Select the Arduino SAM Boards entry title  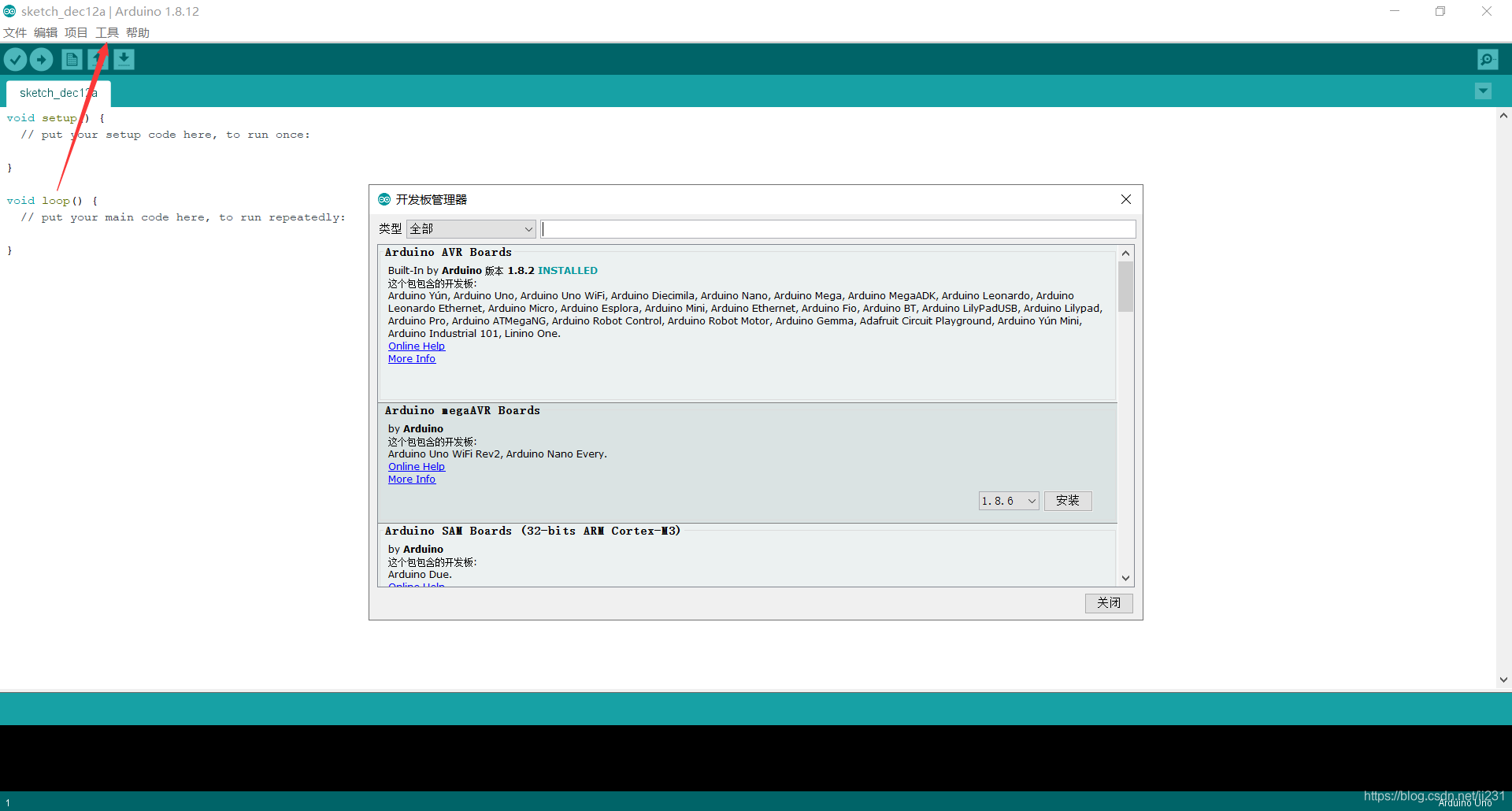(532, 531)
